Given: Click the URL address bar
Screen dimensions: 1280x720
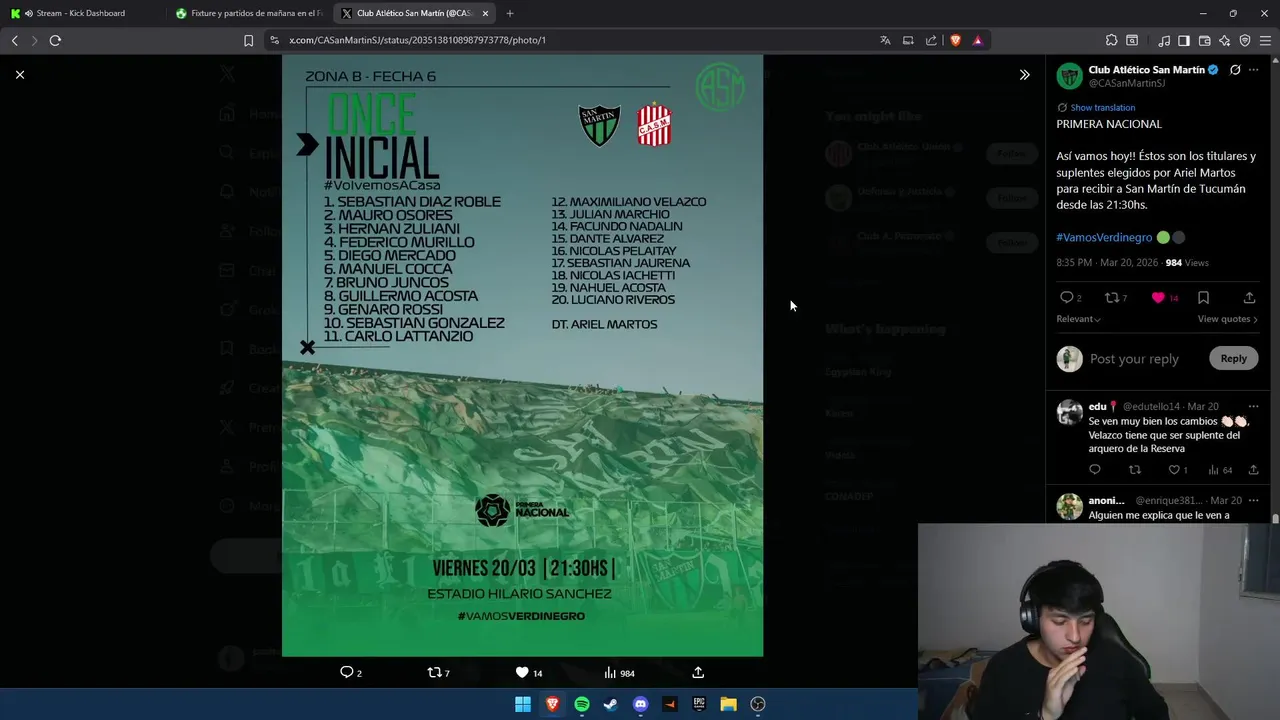Looking at the screenshot, I should tap(570, 40).
